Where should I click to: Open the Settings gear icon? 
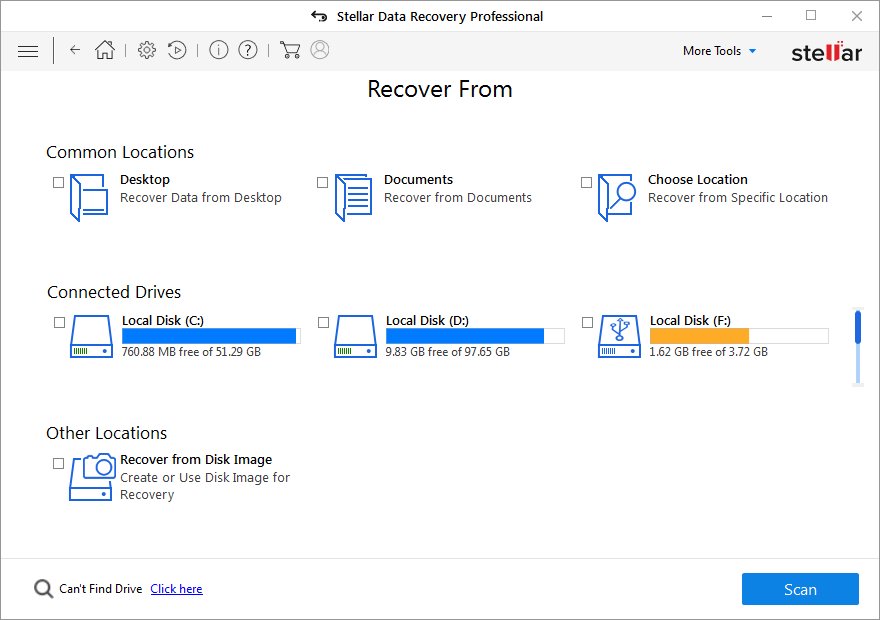point(146,50)
